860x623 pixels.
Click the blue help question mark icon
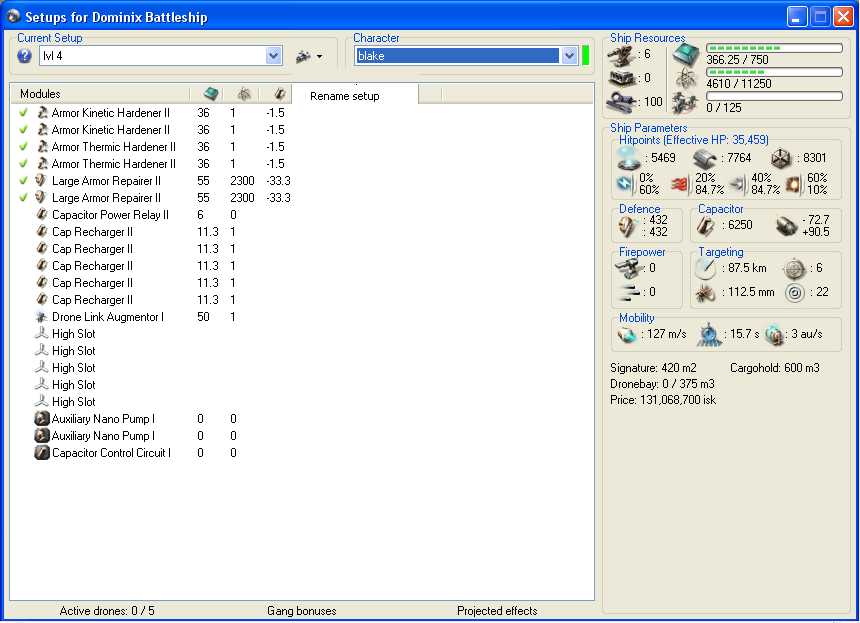tap(24, 55)
